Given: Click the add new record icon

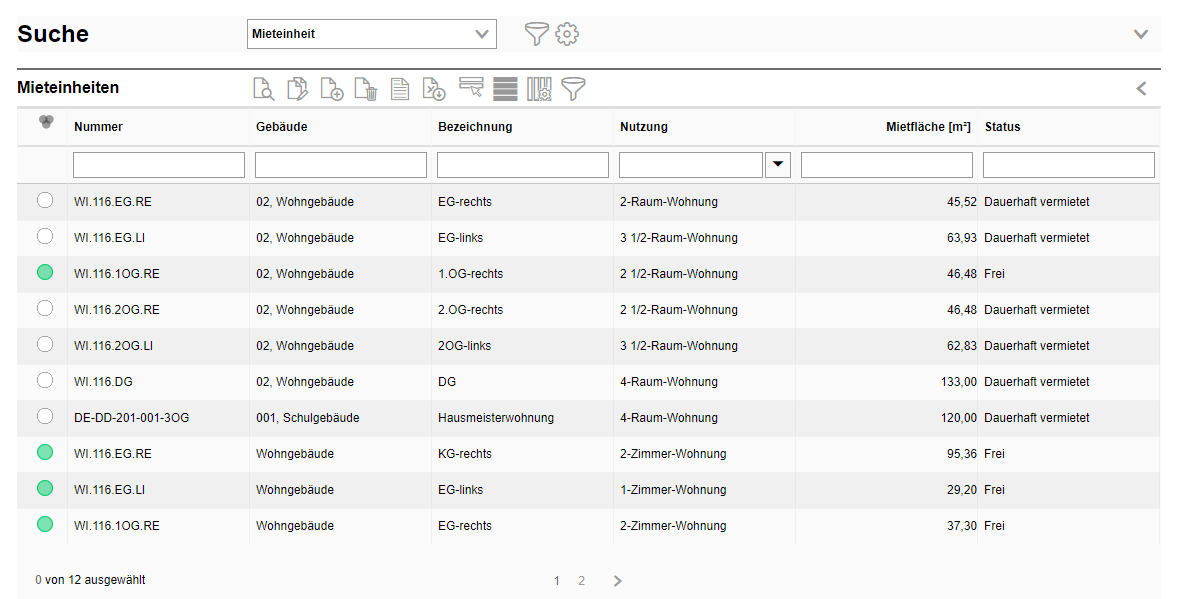Looking at the screenshot, I should [x=332, y=89].
